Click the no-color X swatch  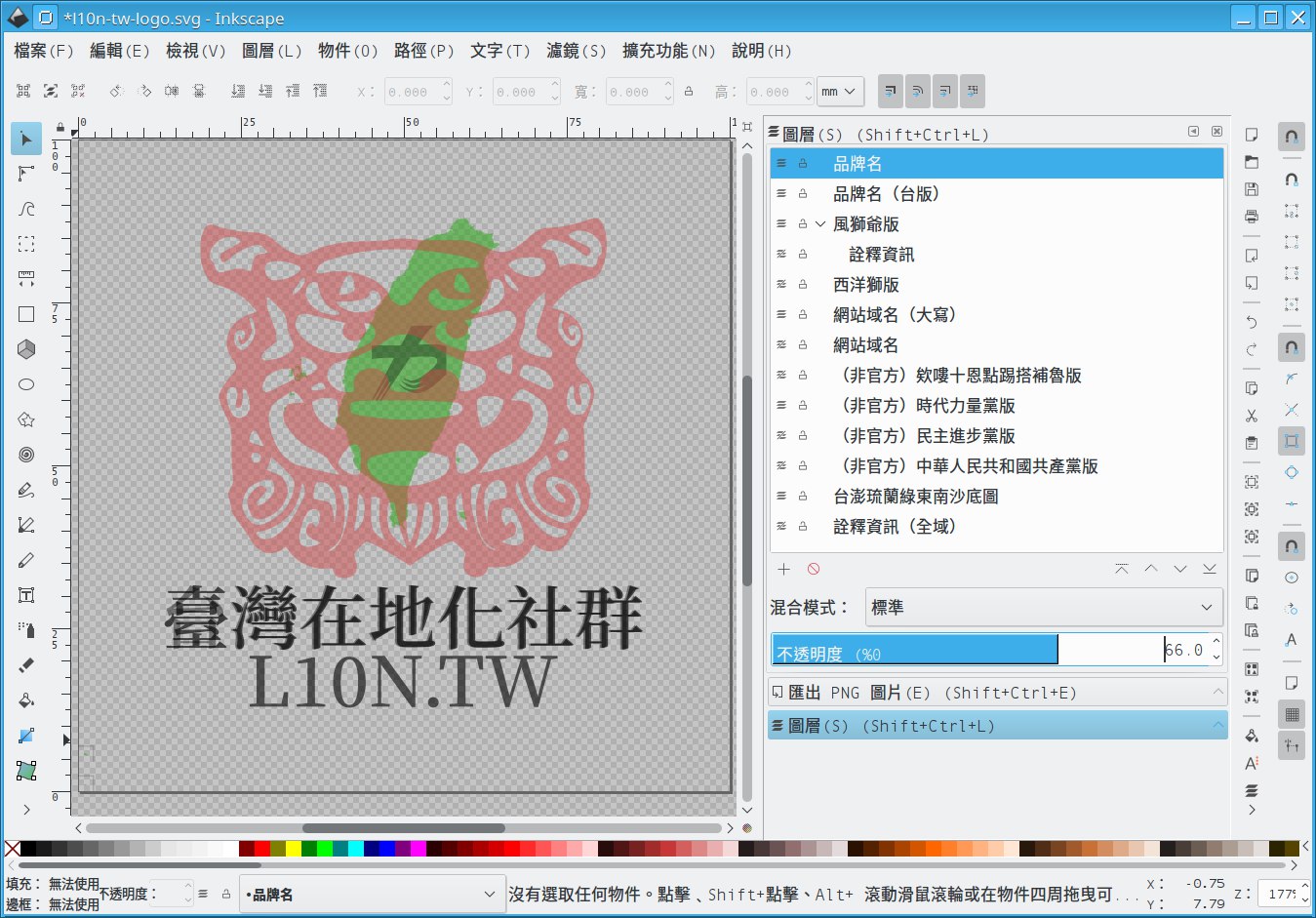point(12,849)
